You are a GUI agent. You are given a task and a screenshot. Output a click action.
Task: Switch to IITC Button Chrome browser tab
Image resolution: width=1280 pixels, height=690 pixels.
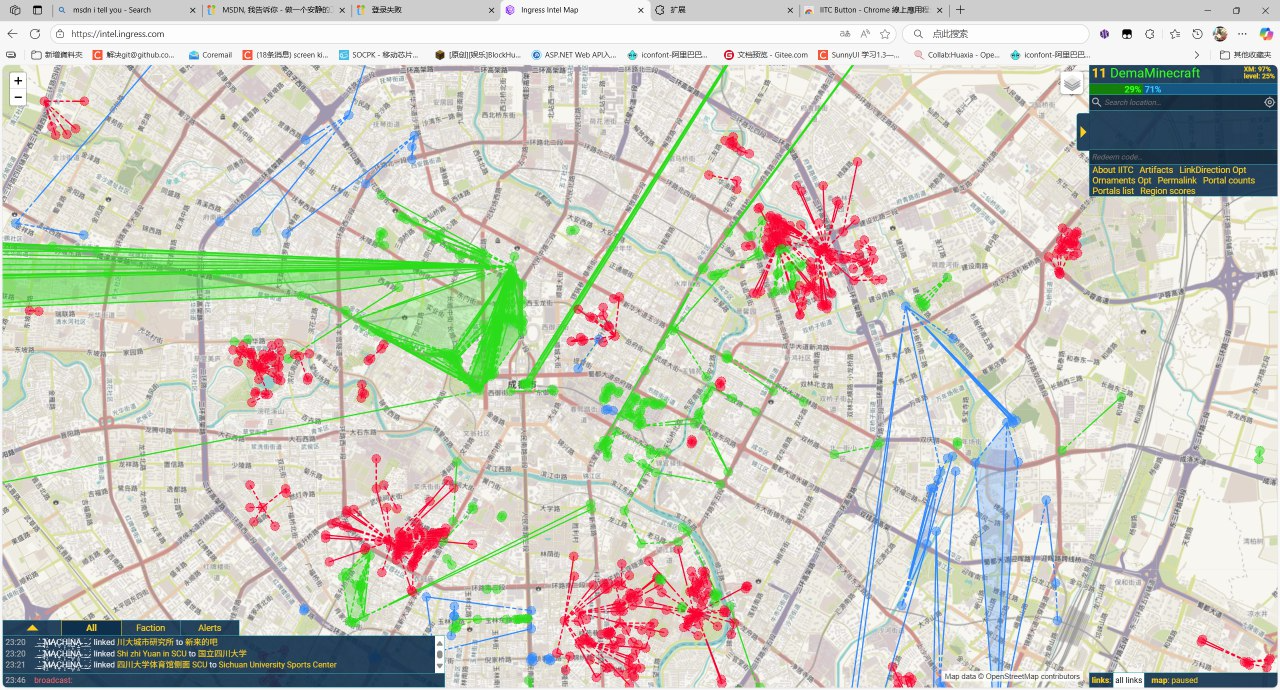(x=872, y=10)
